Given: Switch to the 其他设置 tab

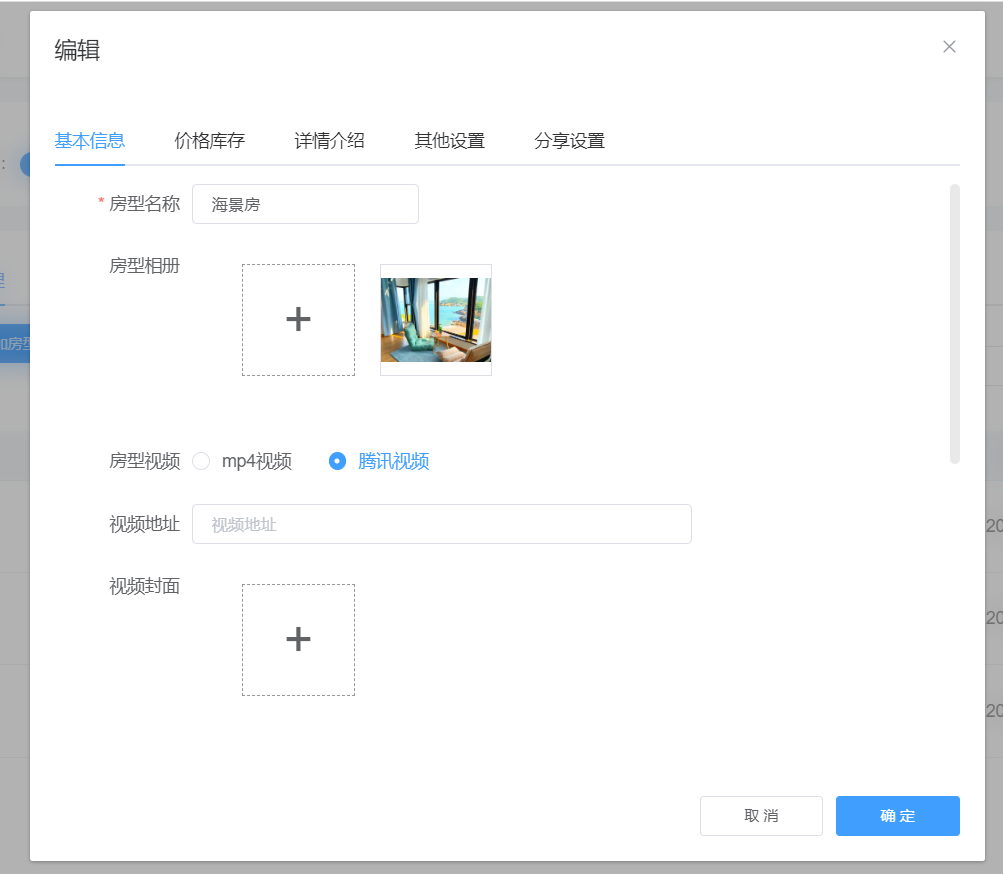Looking at the screenshot, I should coord(450,141).
